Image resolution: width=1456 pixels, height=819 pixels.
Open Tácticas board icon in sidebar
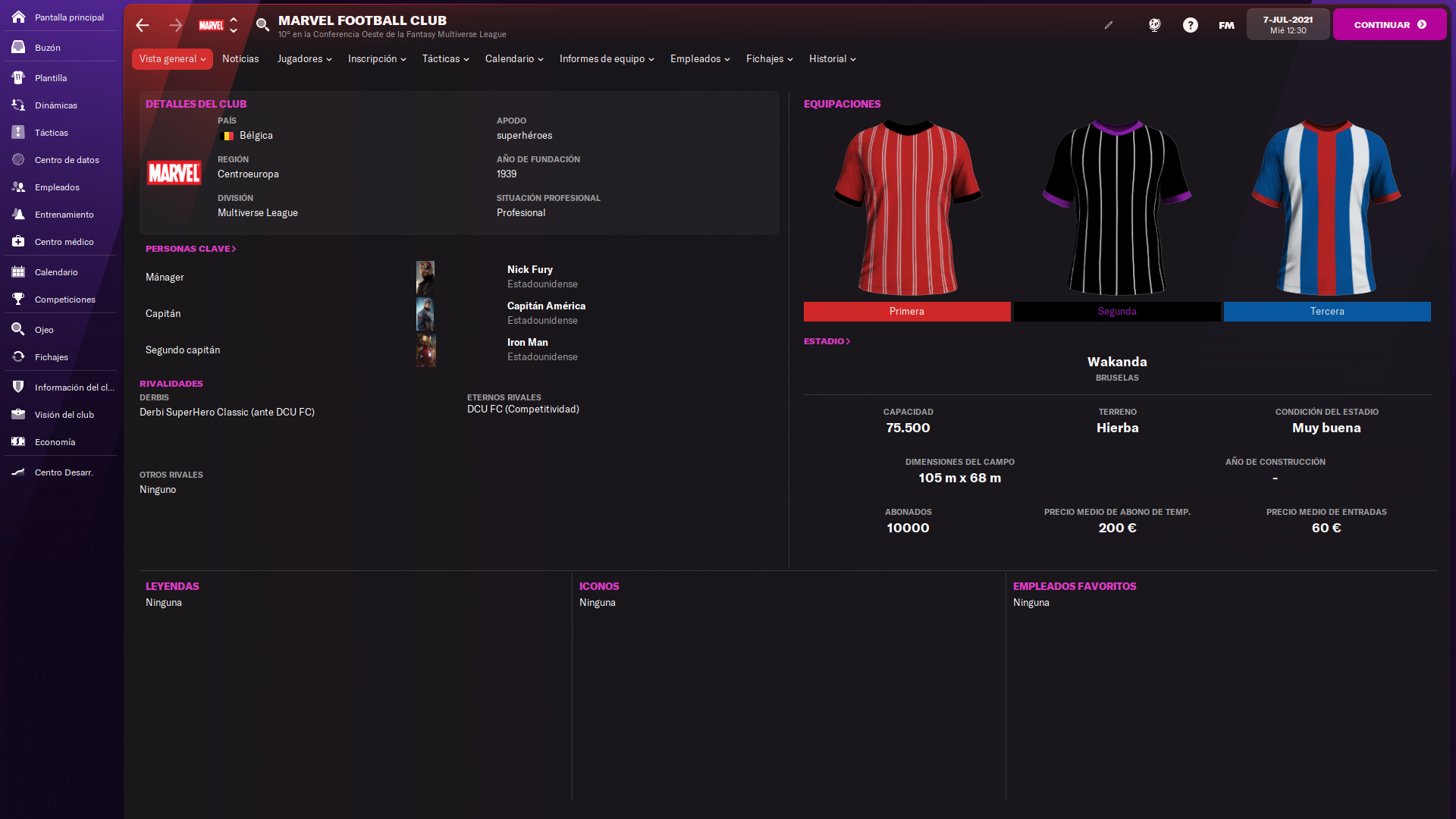tap(18, 132)
